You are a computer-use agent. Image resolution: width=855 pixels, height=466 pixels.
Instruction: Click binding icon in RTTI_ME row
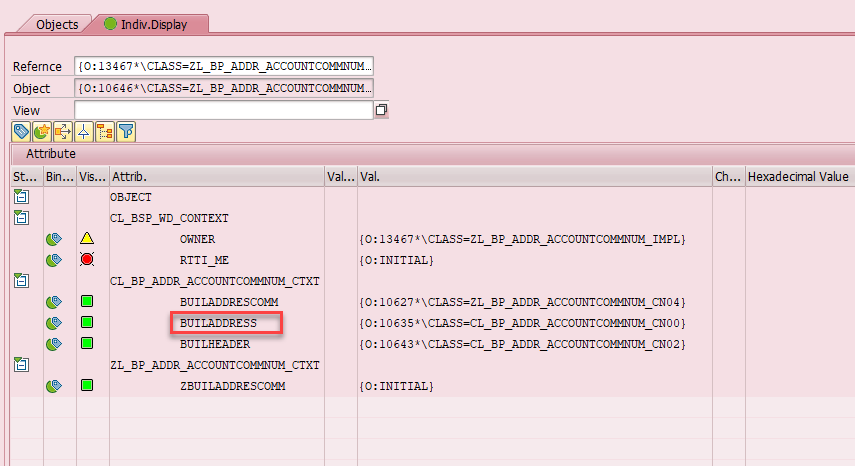pos(53,260)
